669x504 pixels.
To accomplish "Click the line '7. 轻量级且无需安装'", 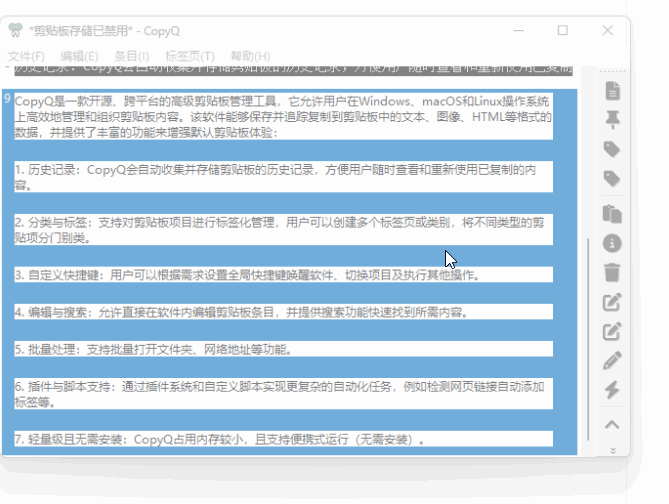I will [x=283, y=439].
